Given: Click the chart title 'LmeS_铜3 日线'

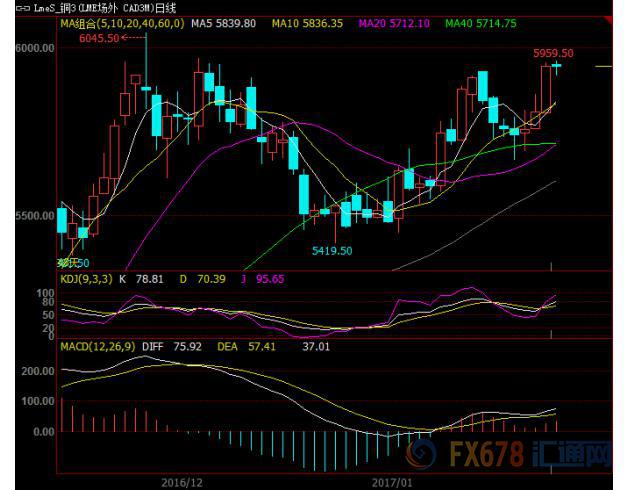Looking at the screenshot, I should click(x=105, y=8).
